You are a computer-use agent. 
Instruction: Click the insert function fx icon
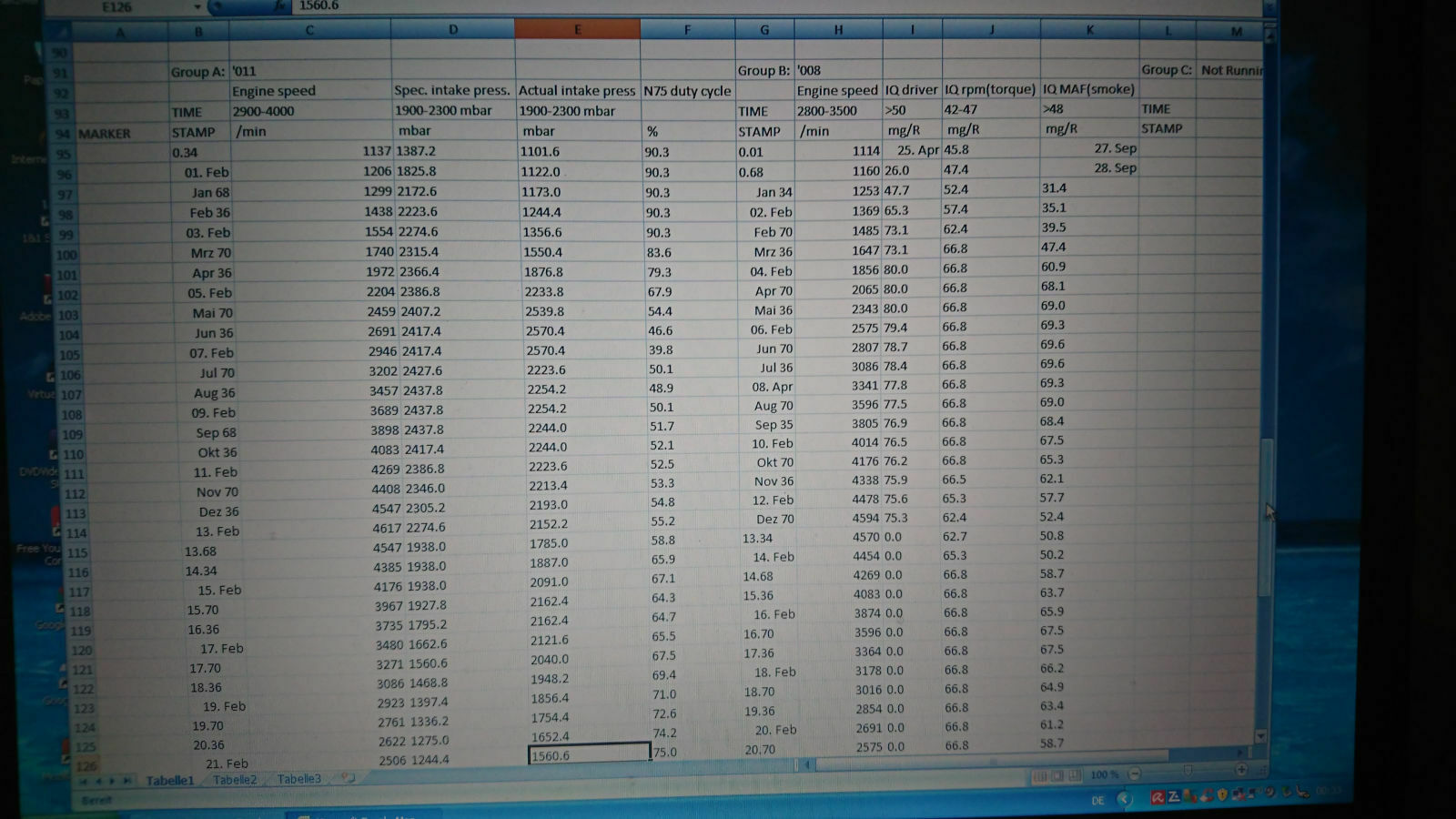coord(279,6)
